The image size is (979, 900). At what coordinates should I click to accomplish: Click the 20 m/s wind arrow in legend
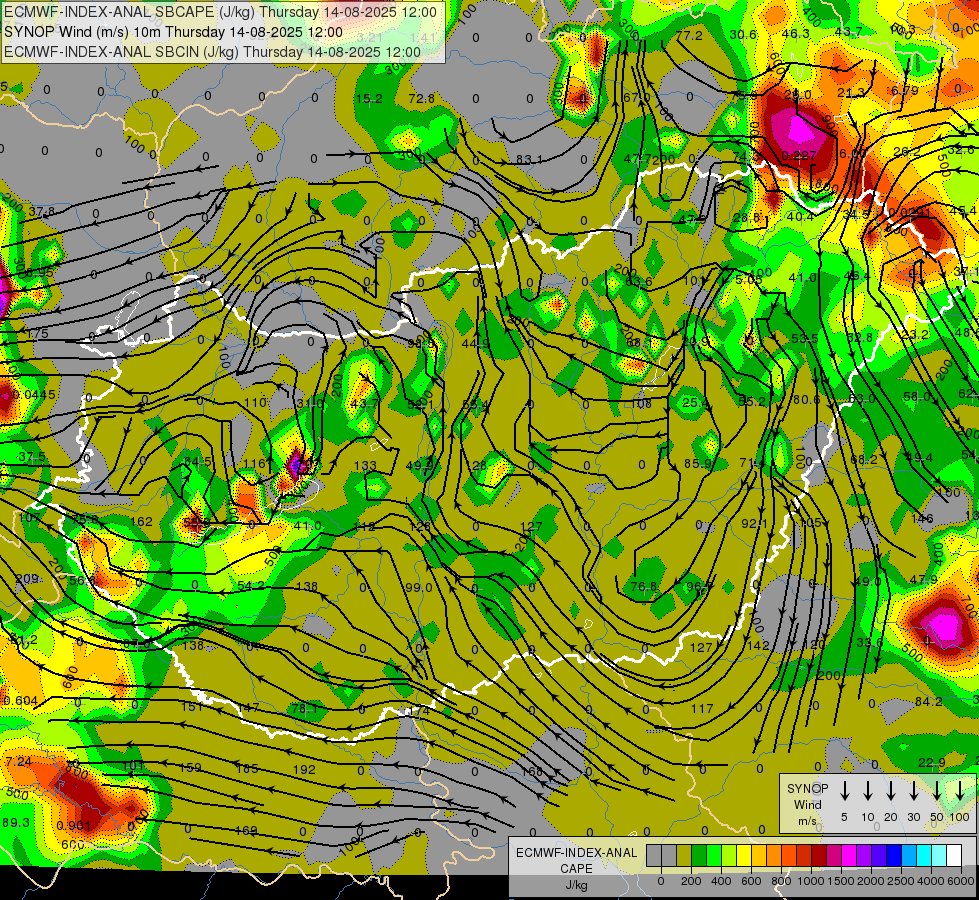pyautogui.click(x=891, y=791)
